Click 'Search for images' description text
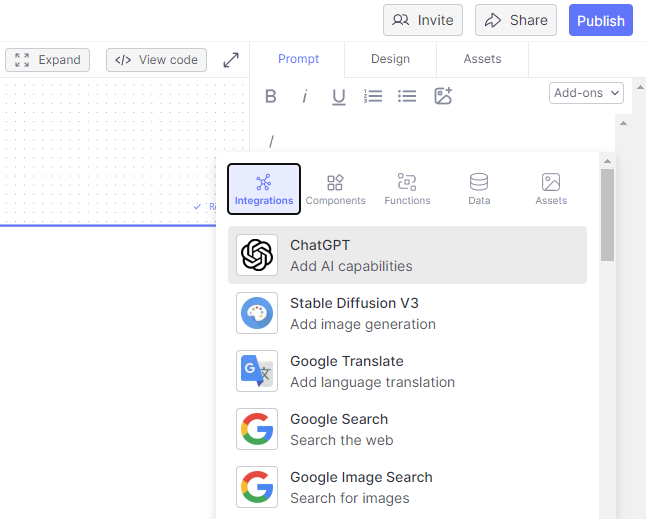The image size is (646, 519). click(350, 498)
